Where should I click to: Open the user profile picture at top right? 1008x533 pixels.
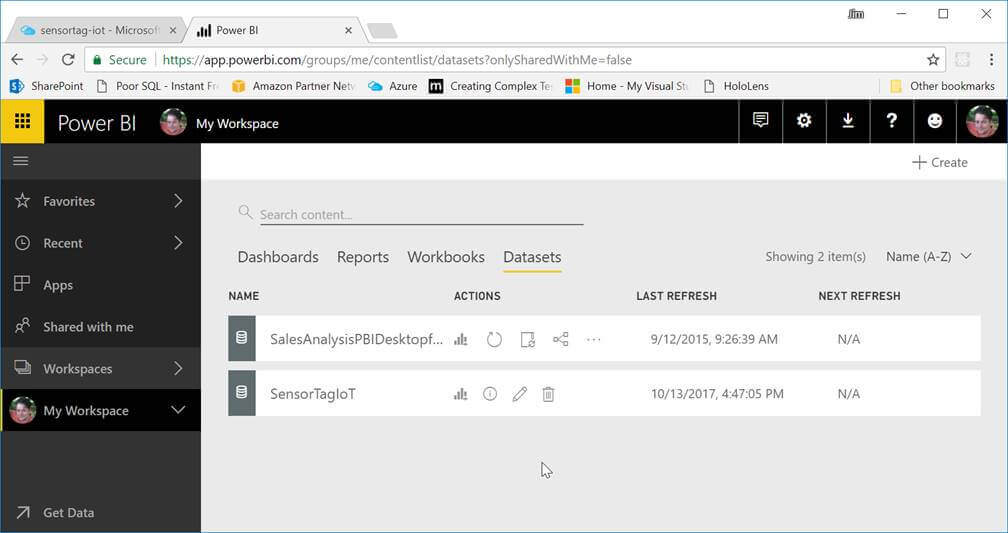982,121
